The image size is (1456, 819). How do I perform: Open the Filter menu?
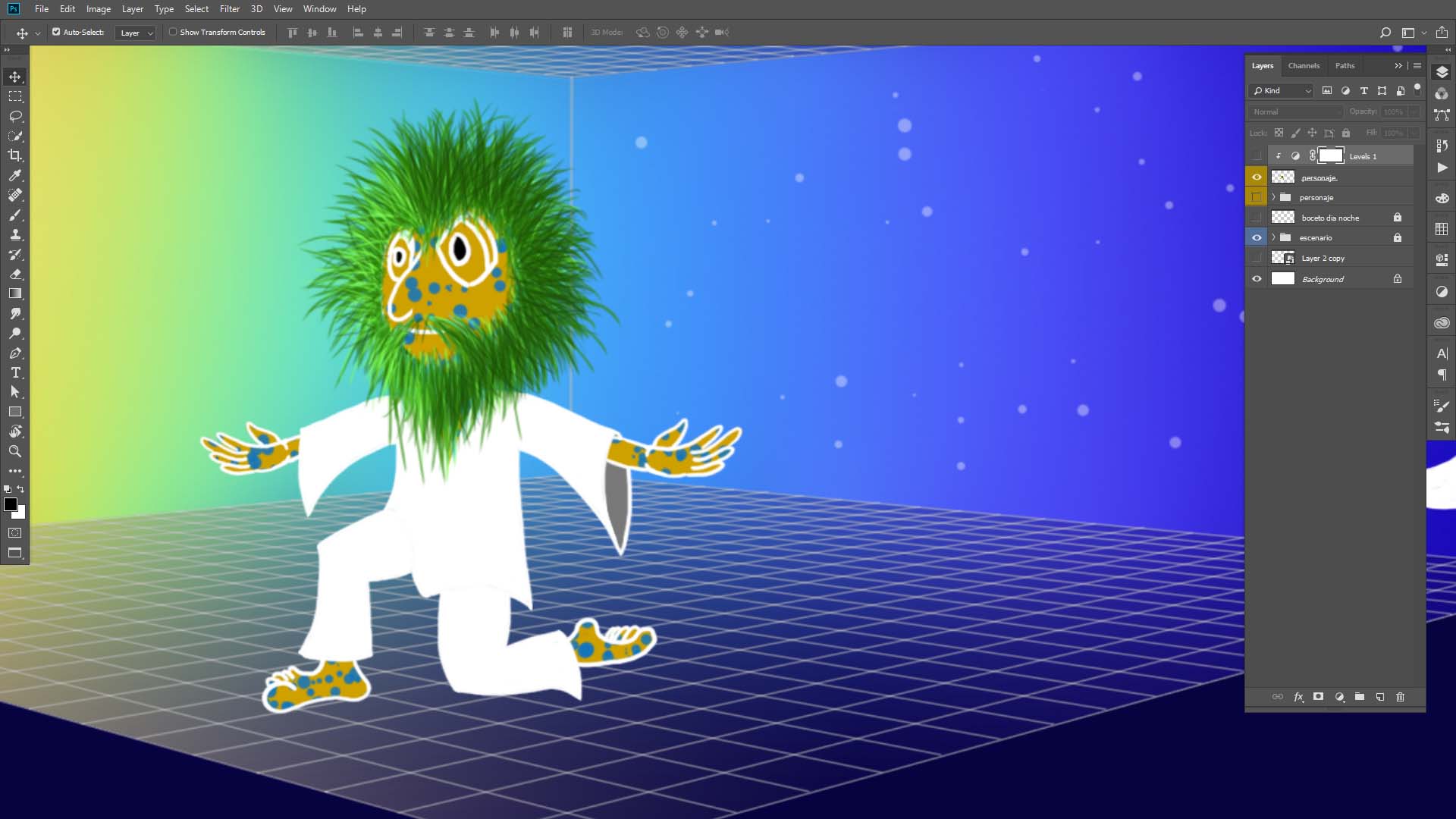tap(229, 9)
